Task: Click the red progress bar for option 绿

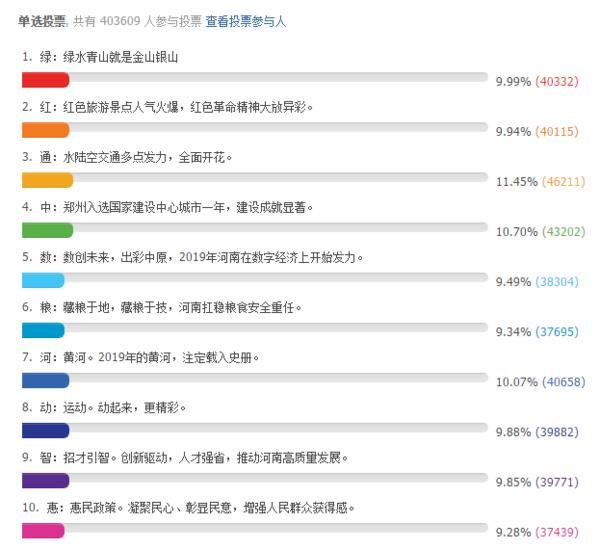Action: click(46, 80)
